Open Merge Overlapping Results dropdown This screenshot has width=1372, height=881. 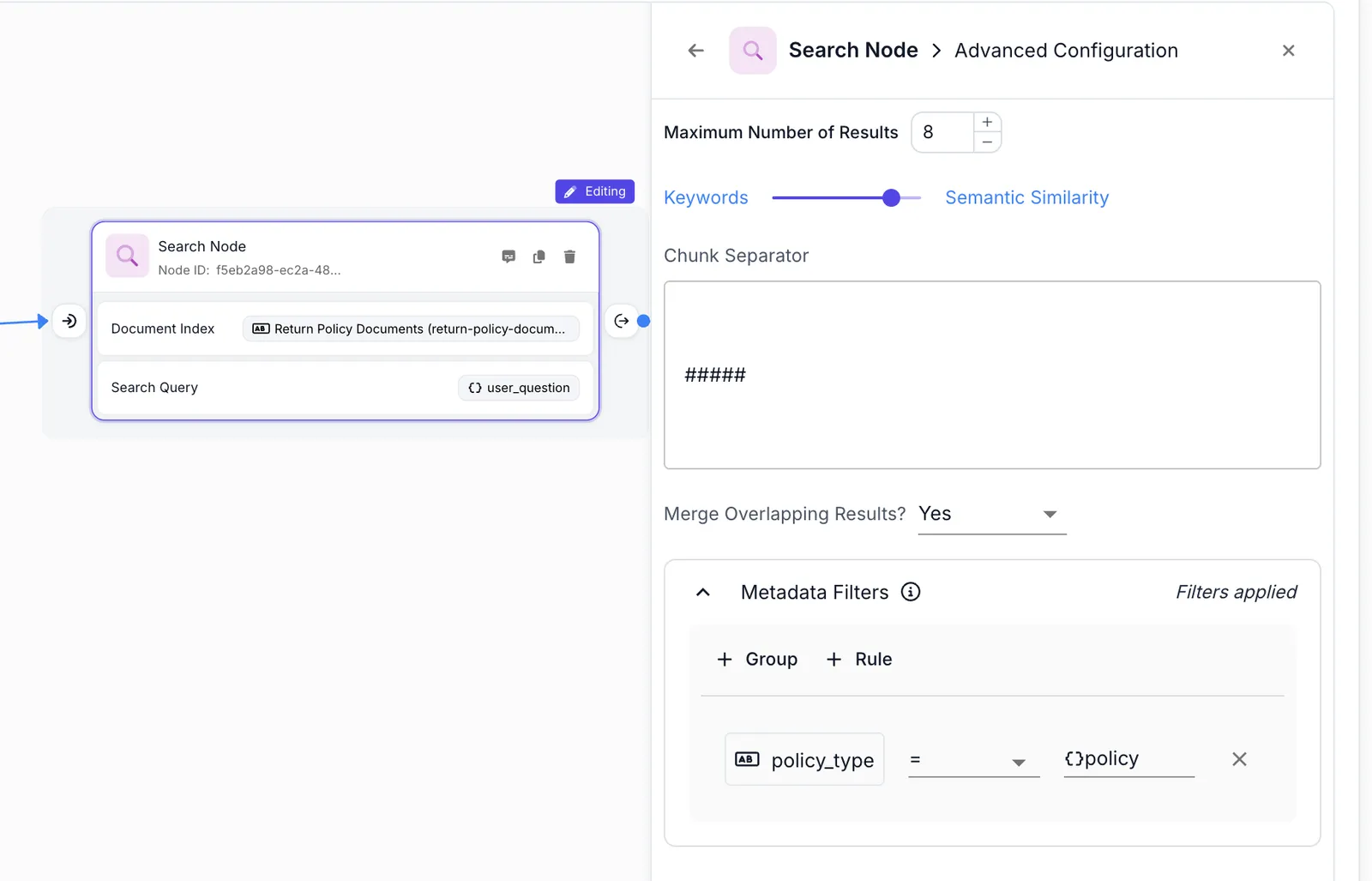pos(992,514)
